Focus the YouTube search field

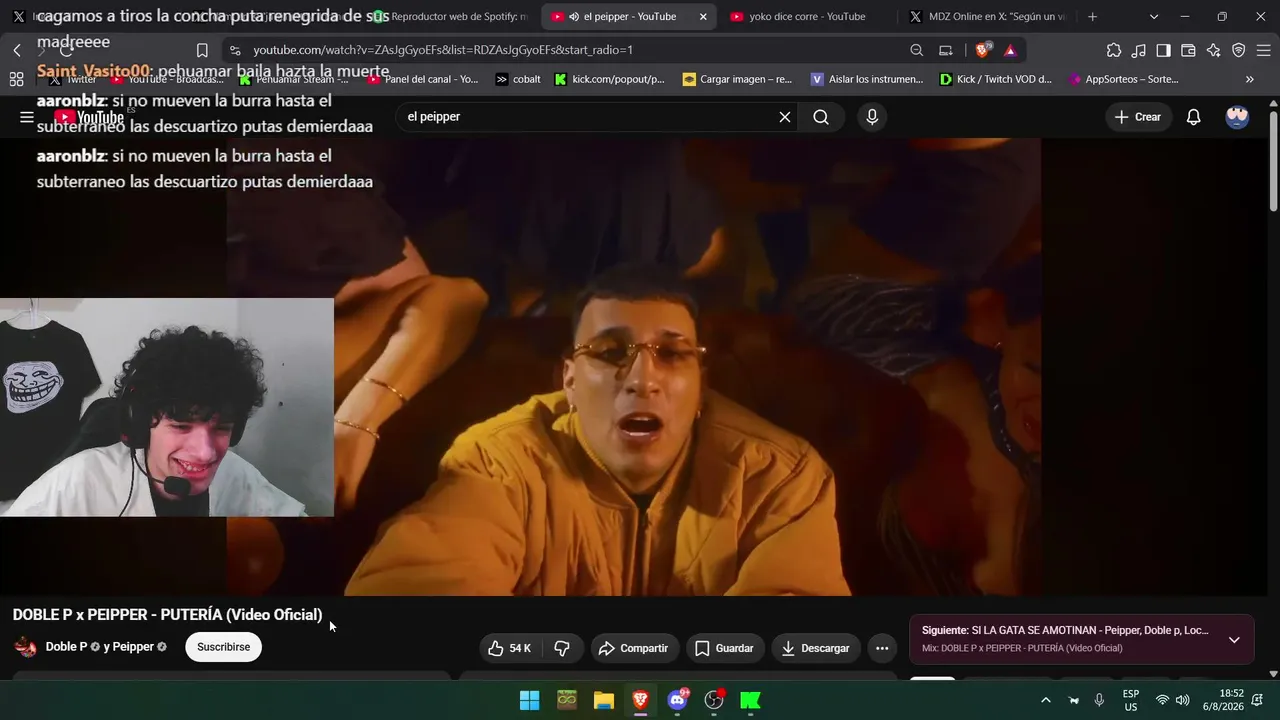[587, 117]
